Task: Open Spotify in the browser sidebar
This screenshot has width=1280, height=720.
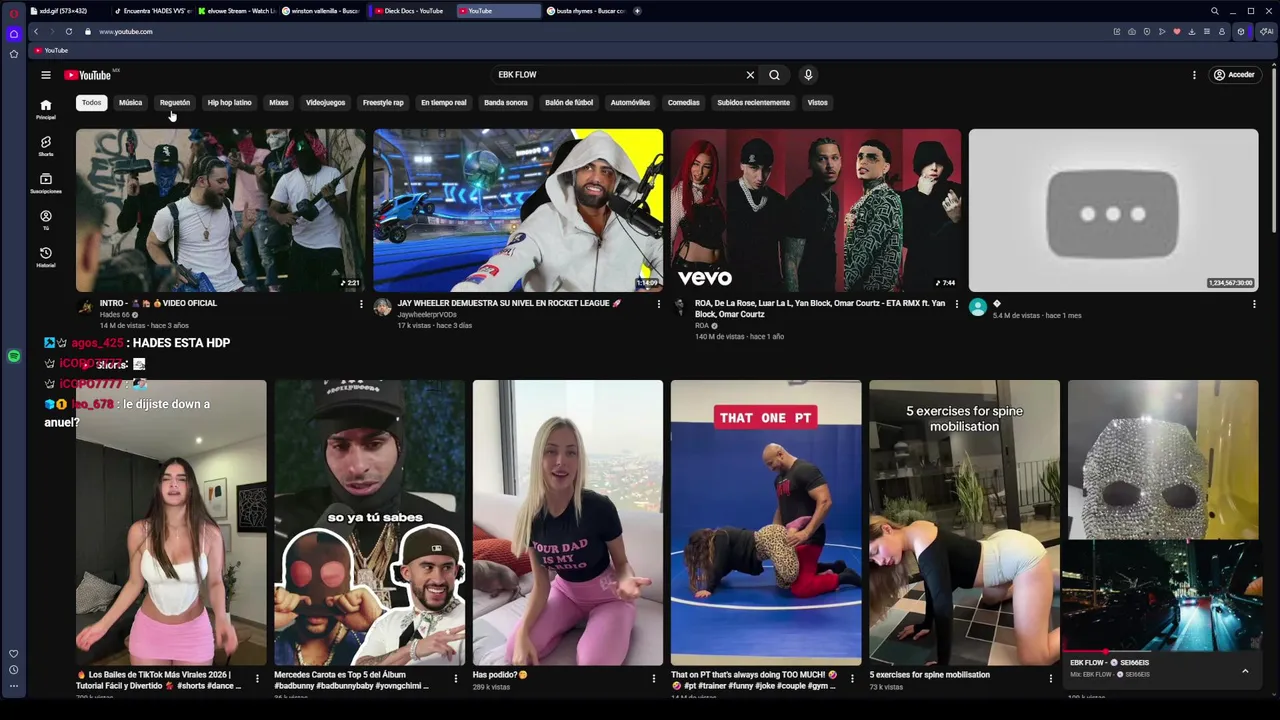Action: point(14,356)
